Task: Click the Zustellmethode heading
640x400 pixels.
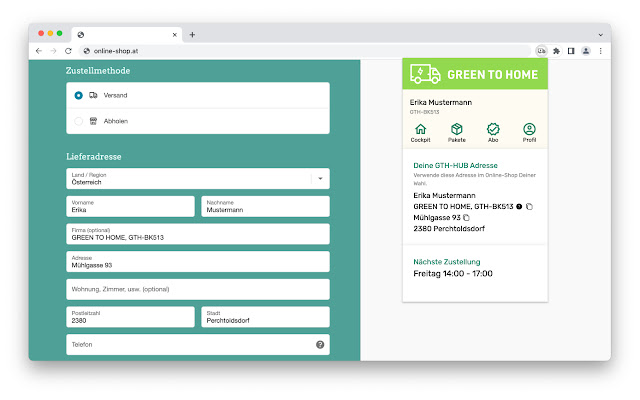Action: click(x=98, y=71)
